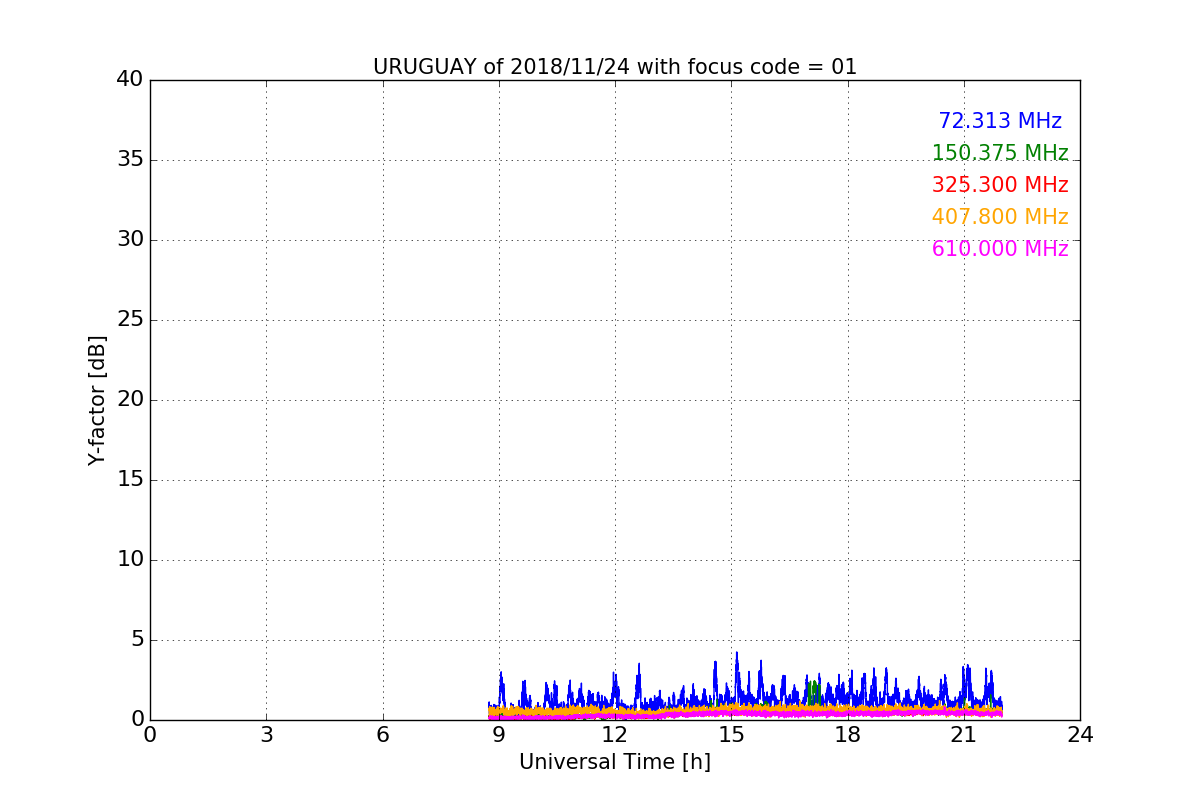Select the 72.313 MHz legend label

pos(1000,121)
